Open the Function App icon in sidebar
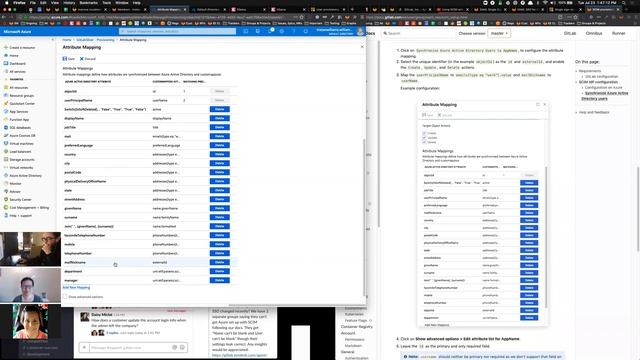 (x=6, y=120)
